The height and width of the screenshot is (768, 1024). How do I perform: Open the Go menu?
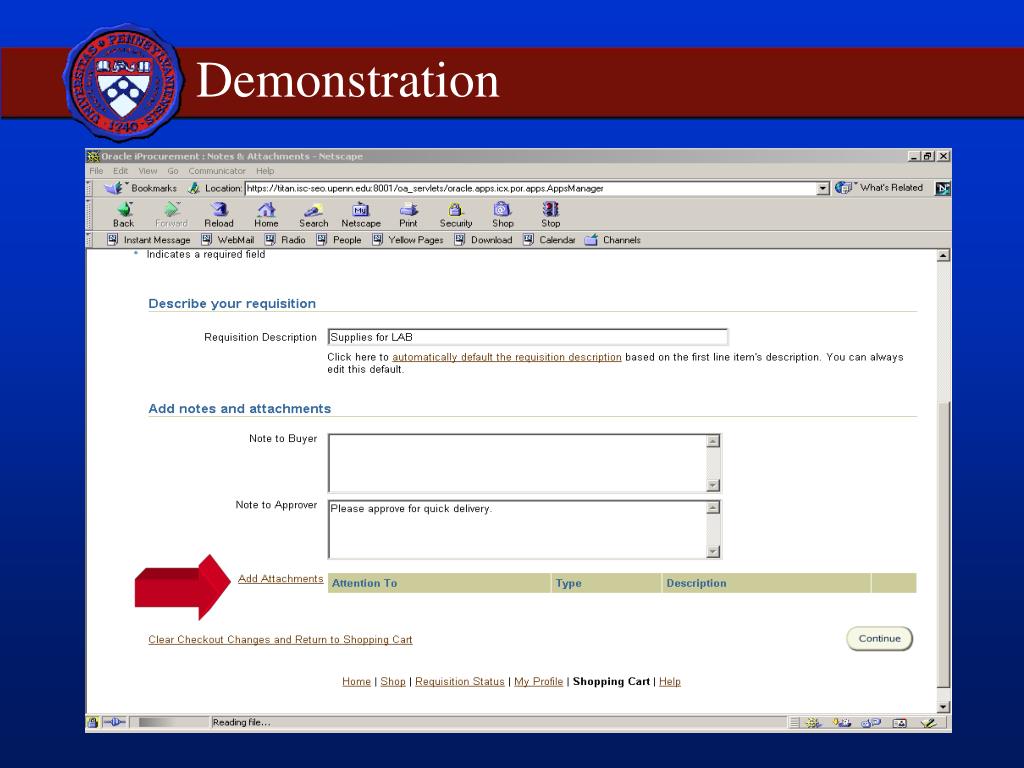[172, 171]
